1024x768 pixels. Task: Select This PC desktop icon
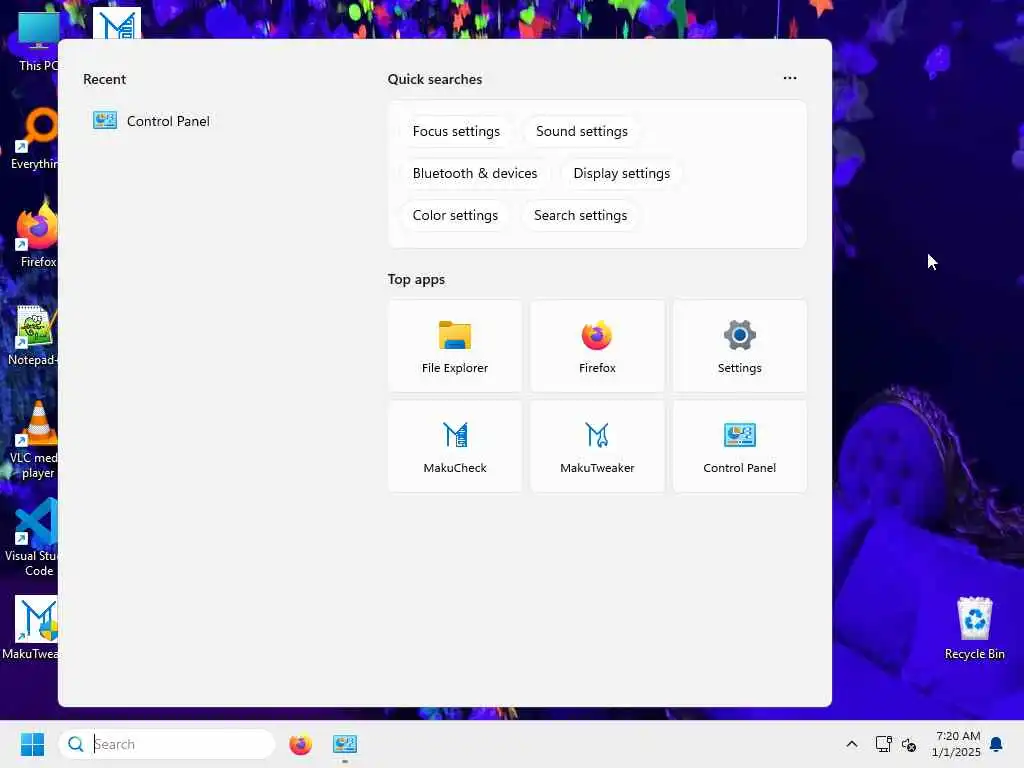(x=38, y=41)
